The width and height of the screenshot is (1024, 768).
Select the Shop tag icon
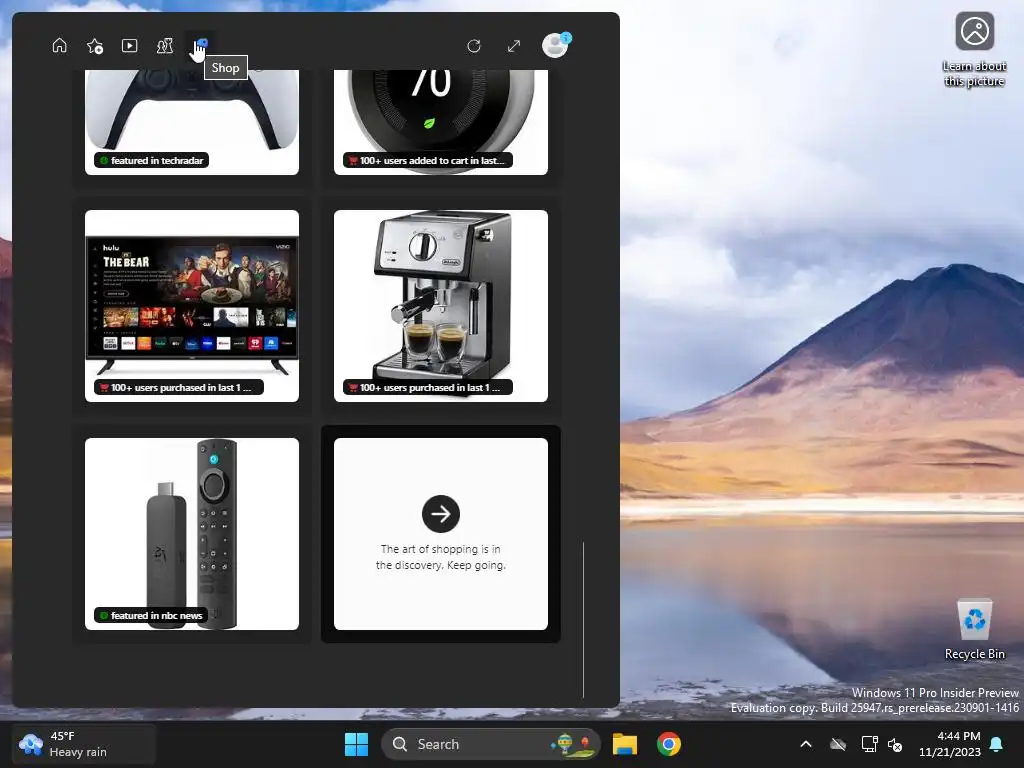point(200,46)
